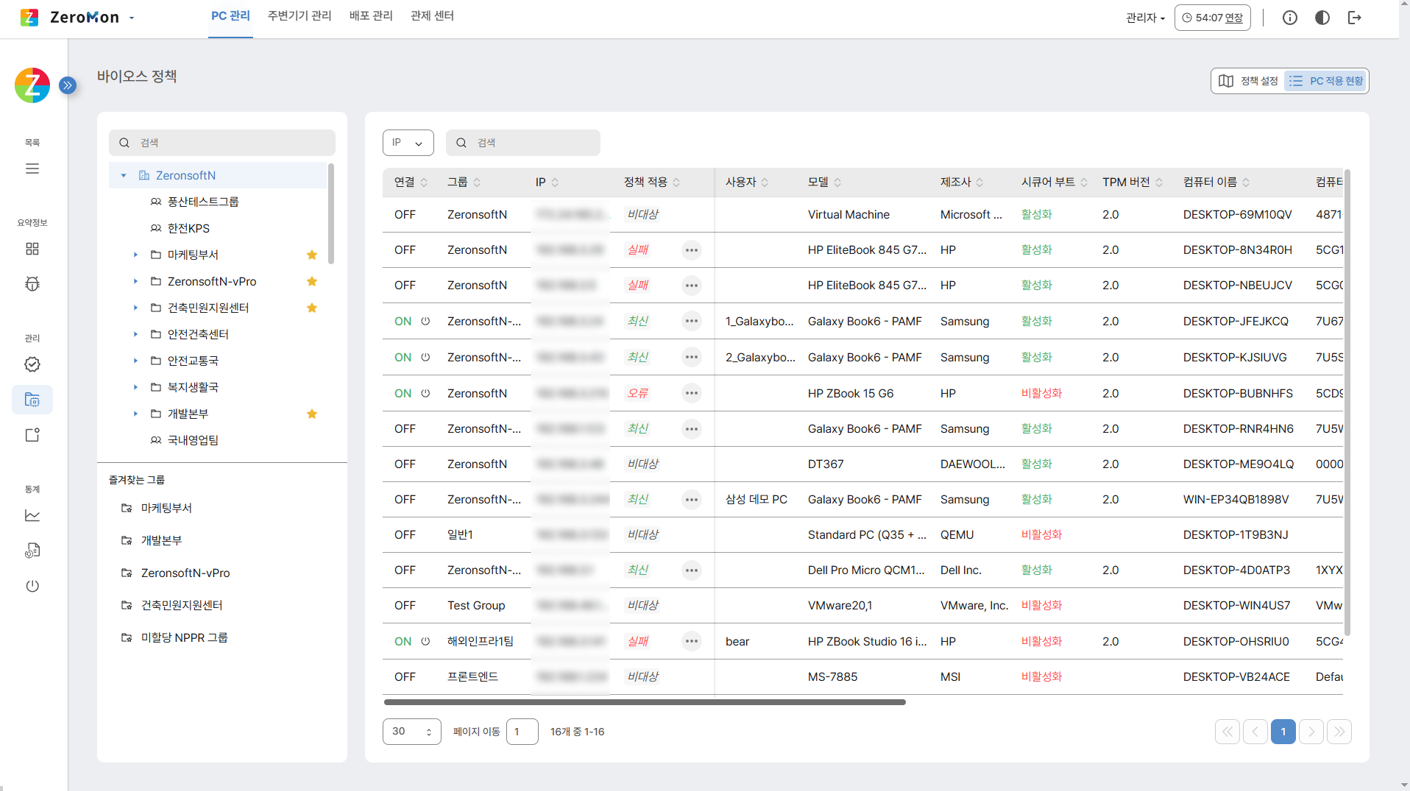This screenshot has width=1410, height=791.
Task: Click the 페이지 이동 page number input
Action: 522,732
